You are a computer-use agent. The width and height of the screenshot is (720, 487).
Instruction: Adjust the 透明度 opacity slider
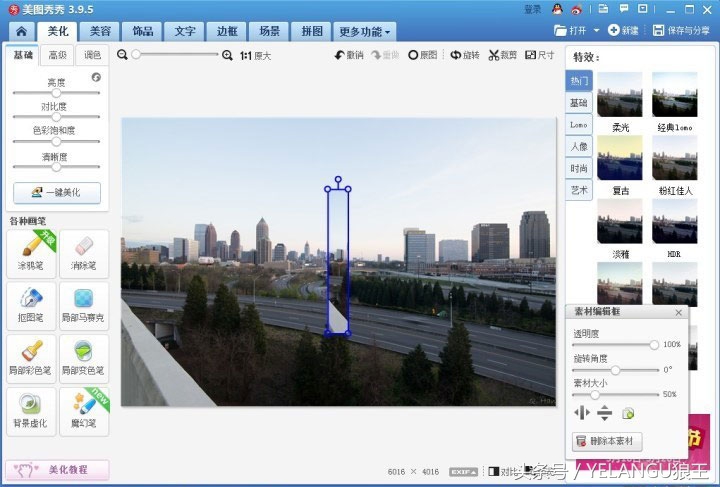pyautogui.click(x=654, y=344)
